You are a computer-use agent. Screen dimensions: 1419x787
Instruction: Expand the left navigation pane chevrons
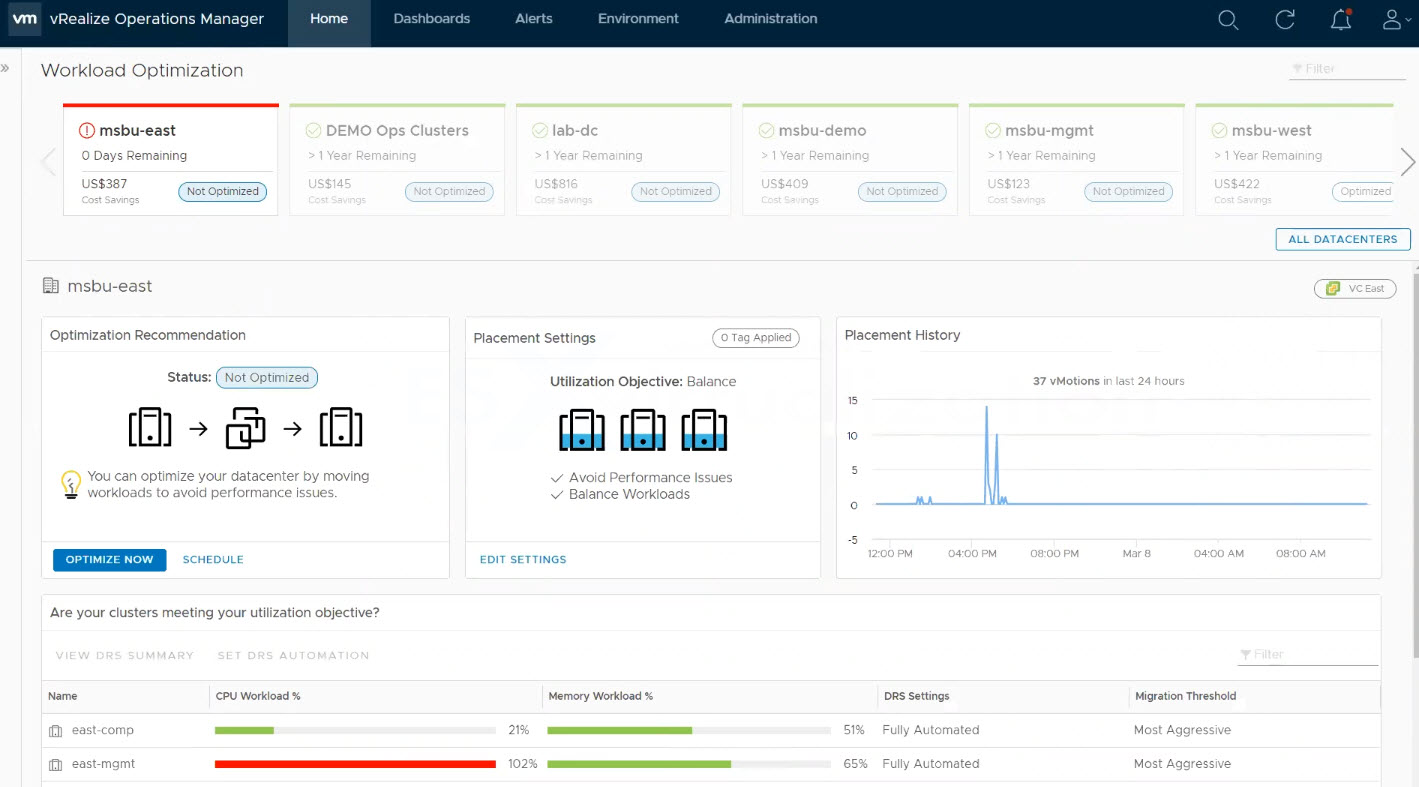pos(6,68)
